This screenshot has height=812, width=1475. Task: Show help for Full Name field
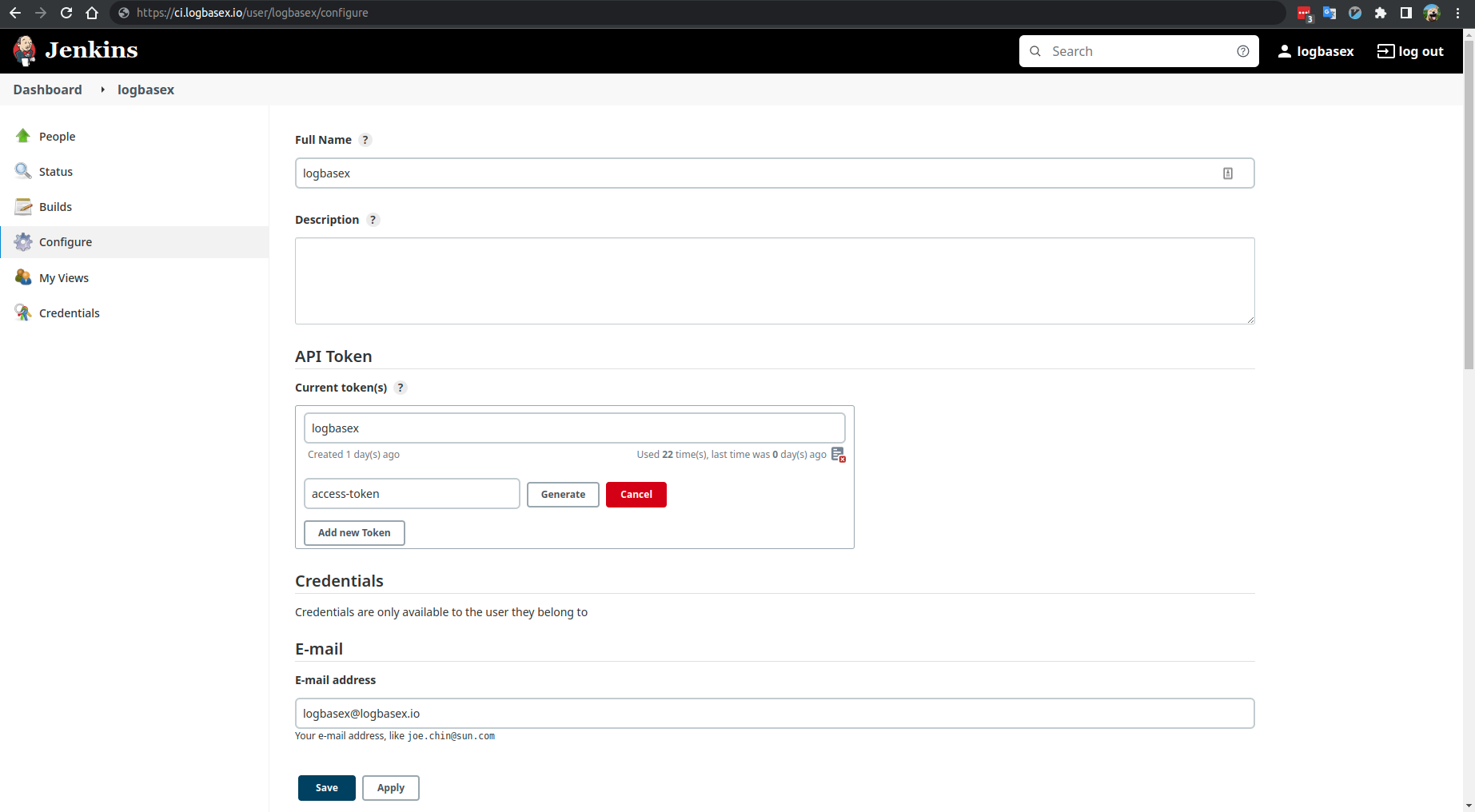[365, 140]
